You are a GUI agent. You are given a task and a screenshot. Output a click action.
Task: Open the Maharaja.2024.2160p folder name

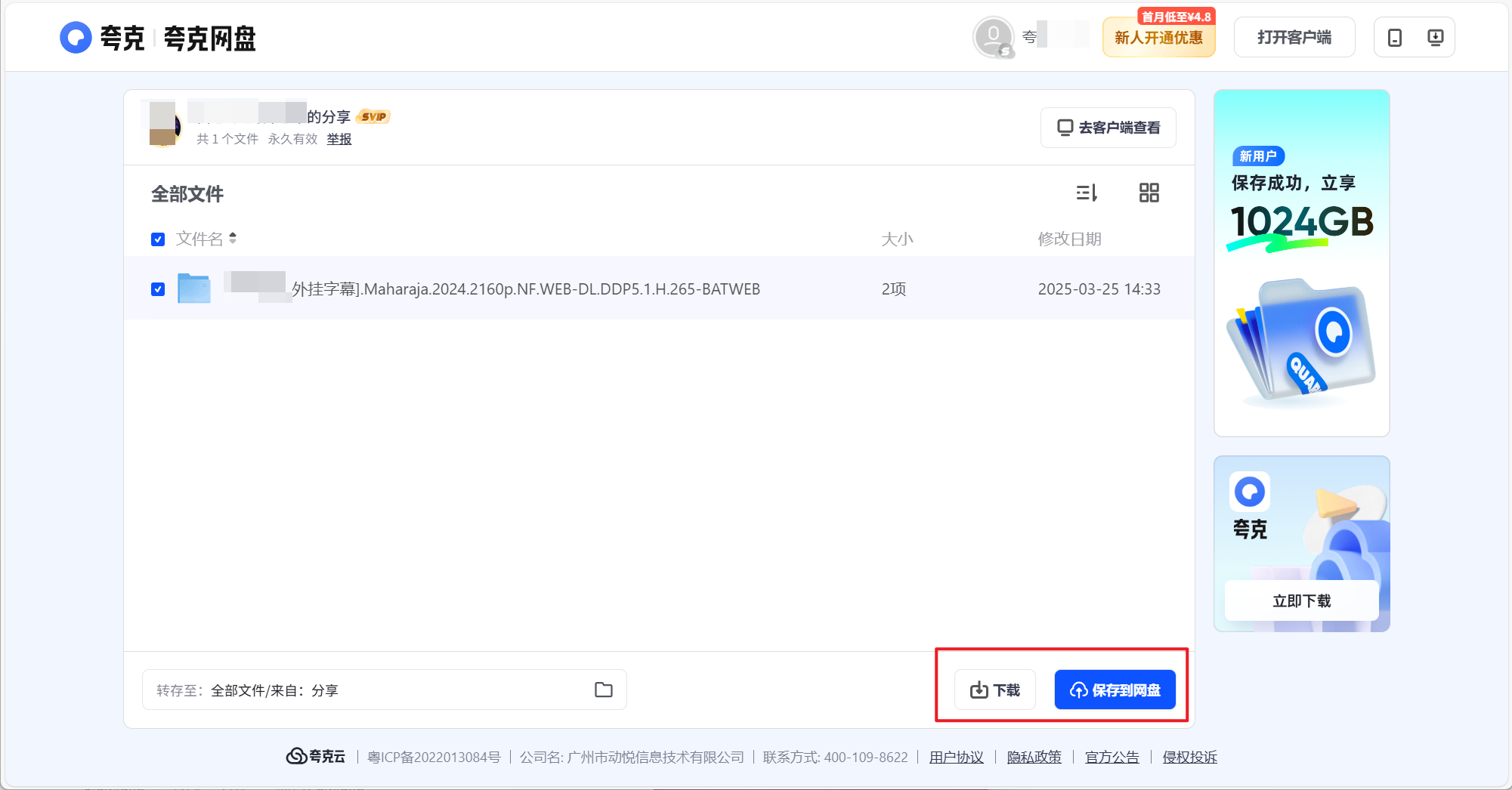pos(526,289)
